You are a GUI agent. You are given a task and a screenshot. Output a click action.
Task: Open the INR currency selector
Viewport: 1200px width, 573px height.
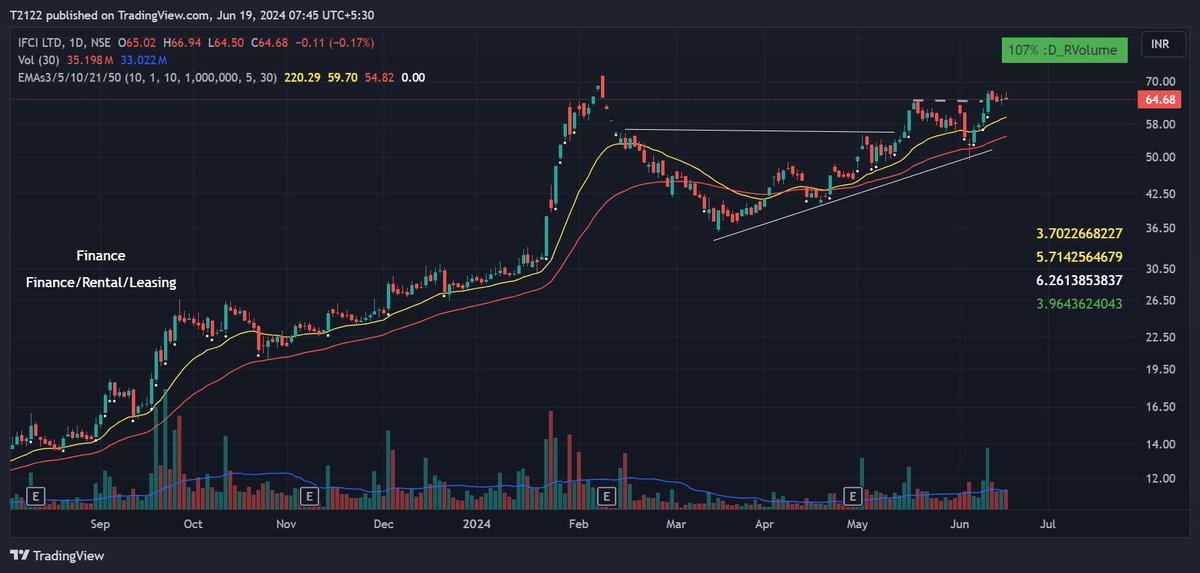click(1160, 45)
